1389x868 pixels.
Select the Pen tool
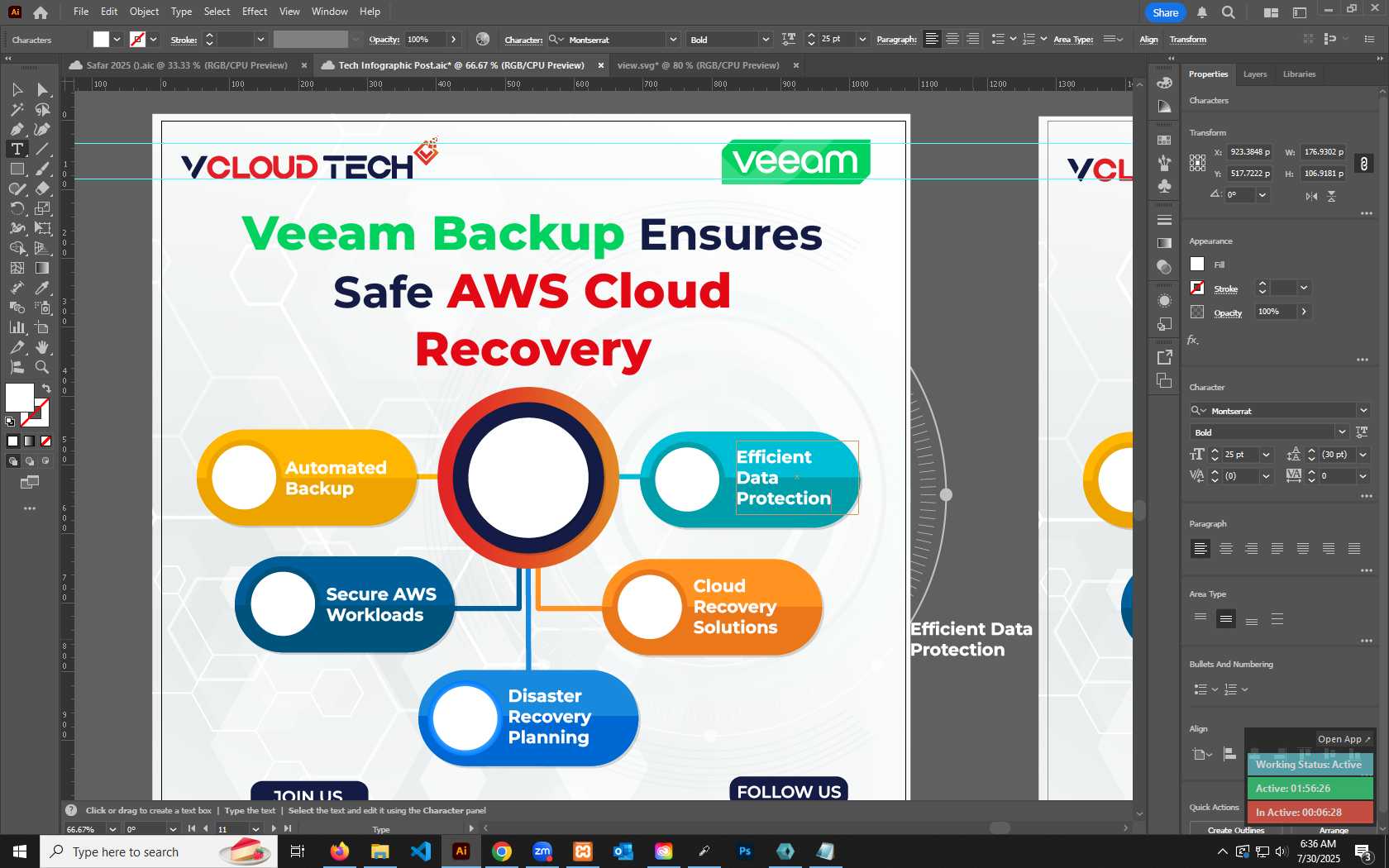pos(17,129)
